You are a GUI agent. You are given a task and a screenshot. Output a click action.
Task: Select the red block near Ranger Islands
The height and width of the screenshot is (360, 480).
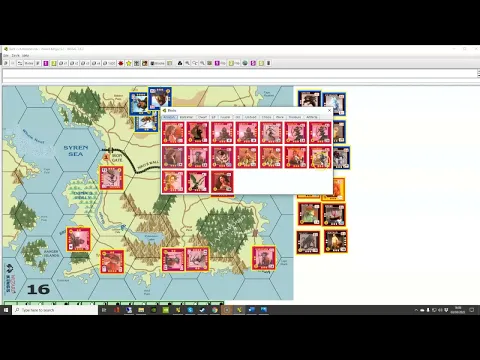(x=78, y=239)
